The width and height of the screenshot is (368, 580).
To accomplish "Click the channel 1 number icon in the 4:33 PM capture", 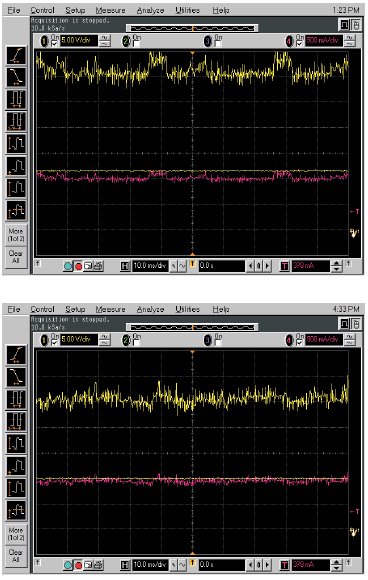I will (x=45, y=340).
